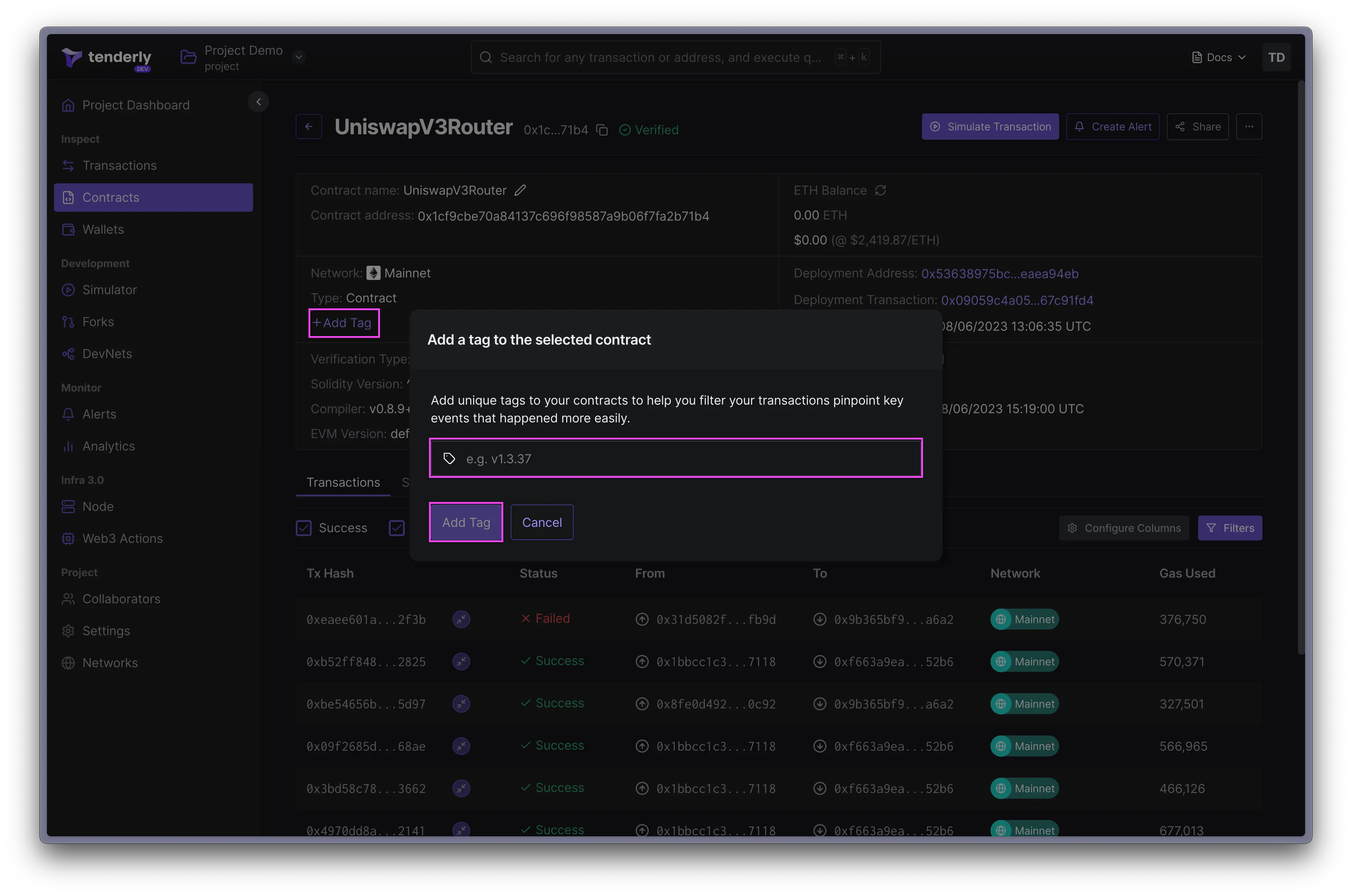Click the trace icon for tx 0x3bd58c78...3662
Screen dimensions: 1352x896
pyautogui.click(x=461, y=788)
